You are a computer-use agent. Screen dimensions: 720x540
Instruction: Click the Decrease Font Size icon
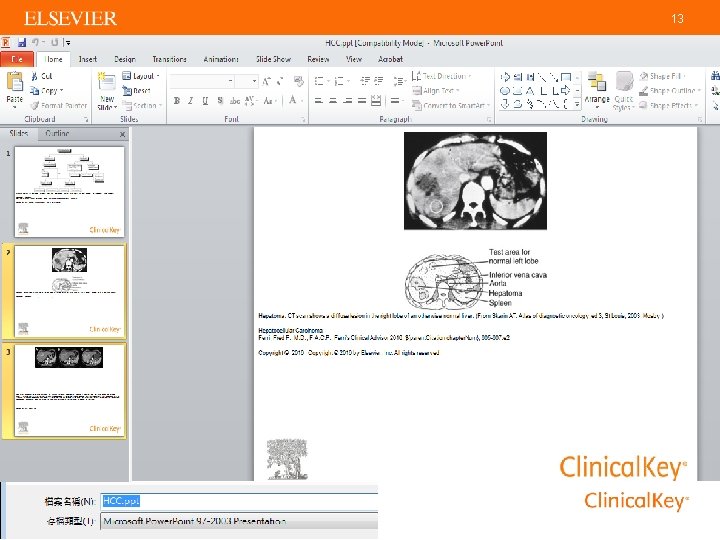click(280, 81)
